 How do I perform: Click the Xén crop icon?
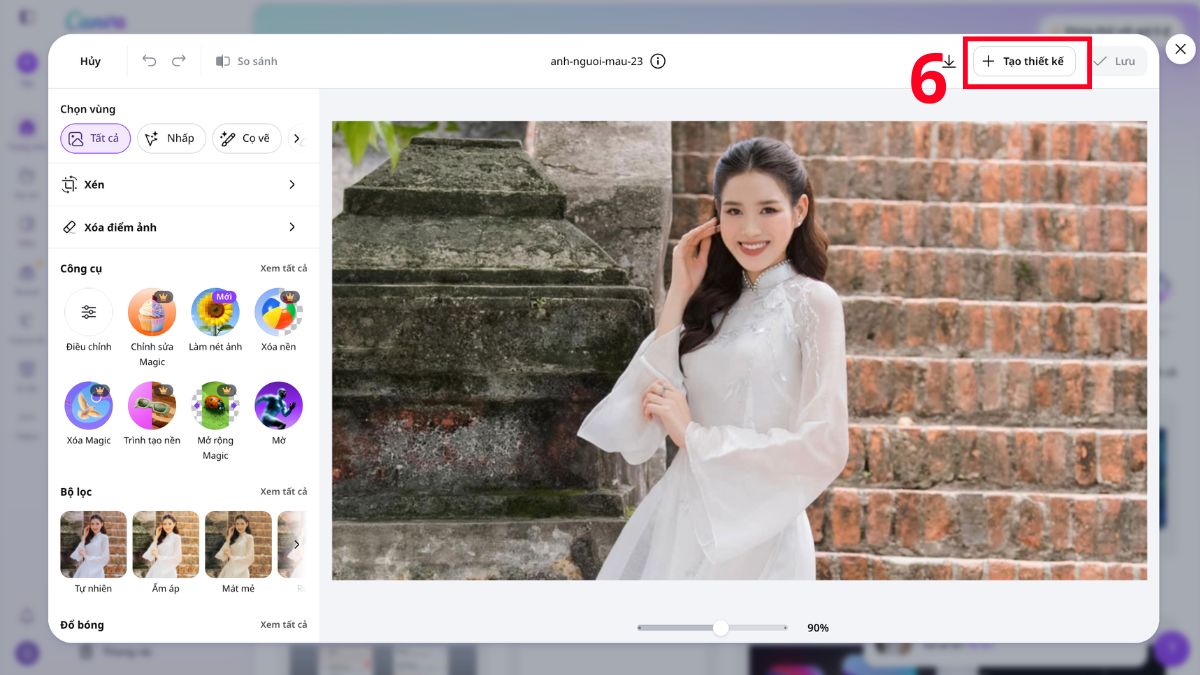tap(69, 185)
